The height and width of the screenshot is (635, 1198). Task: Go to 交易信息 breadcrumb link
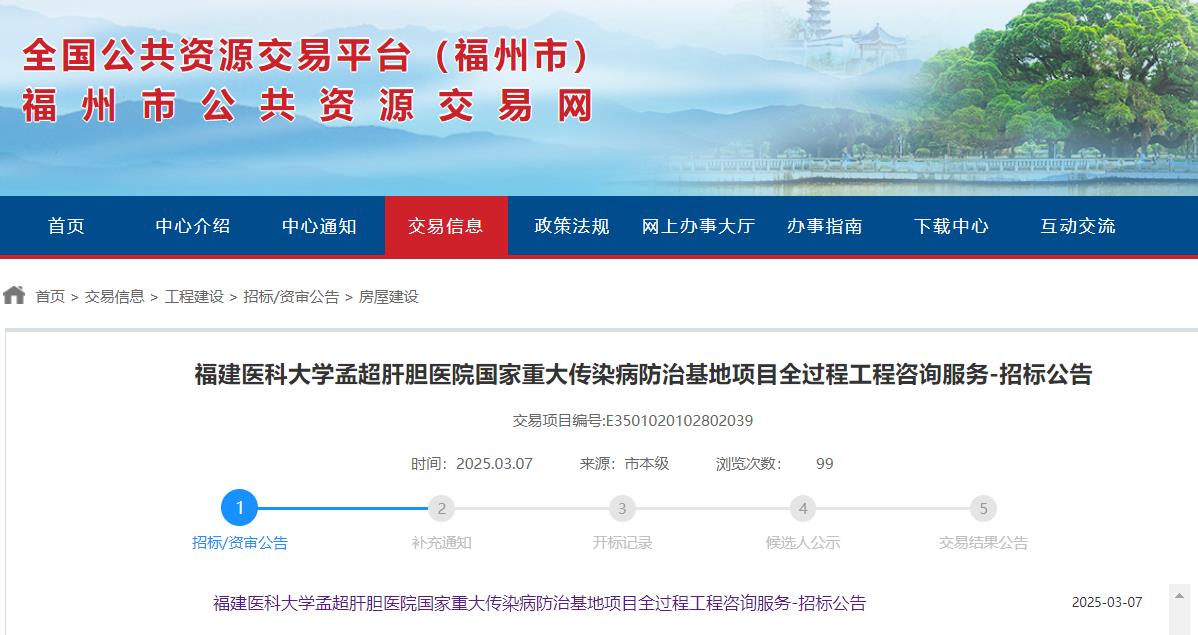coord(115,296)
